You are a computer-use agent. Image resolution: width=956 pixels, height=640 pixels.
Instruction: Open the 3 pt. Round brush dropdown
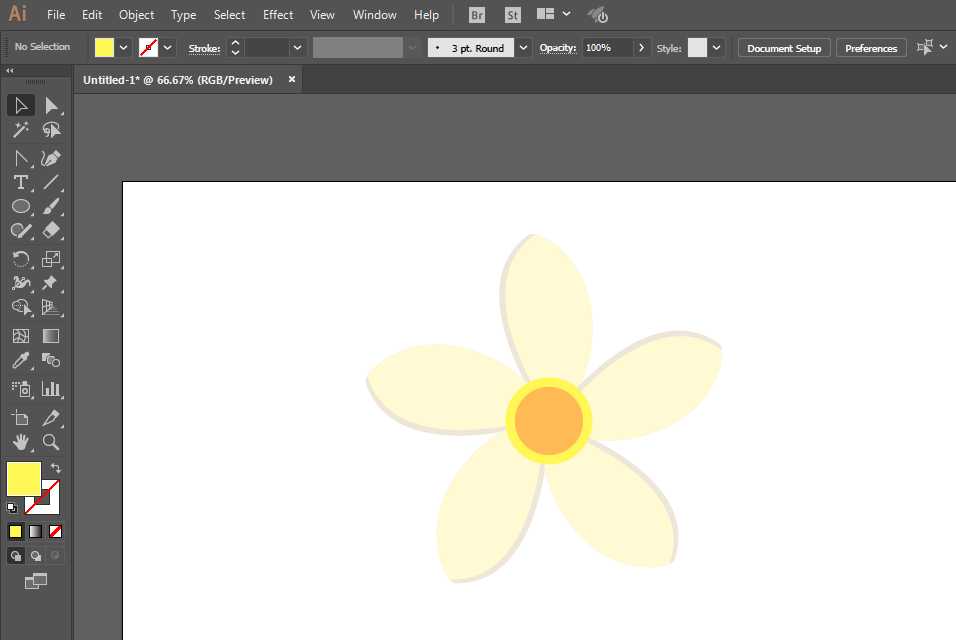pos(523,47)
